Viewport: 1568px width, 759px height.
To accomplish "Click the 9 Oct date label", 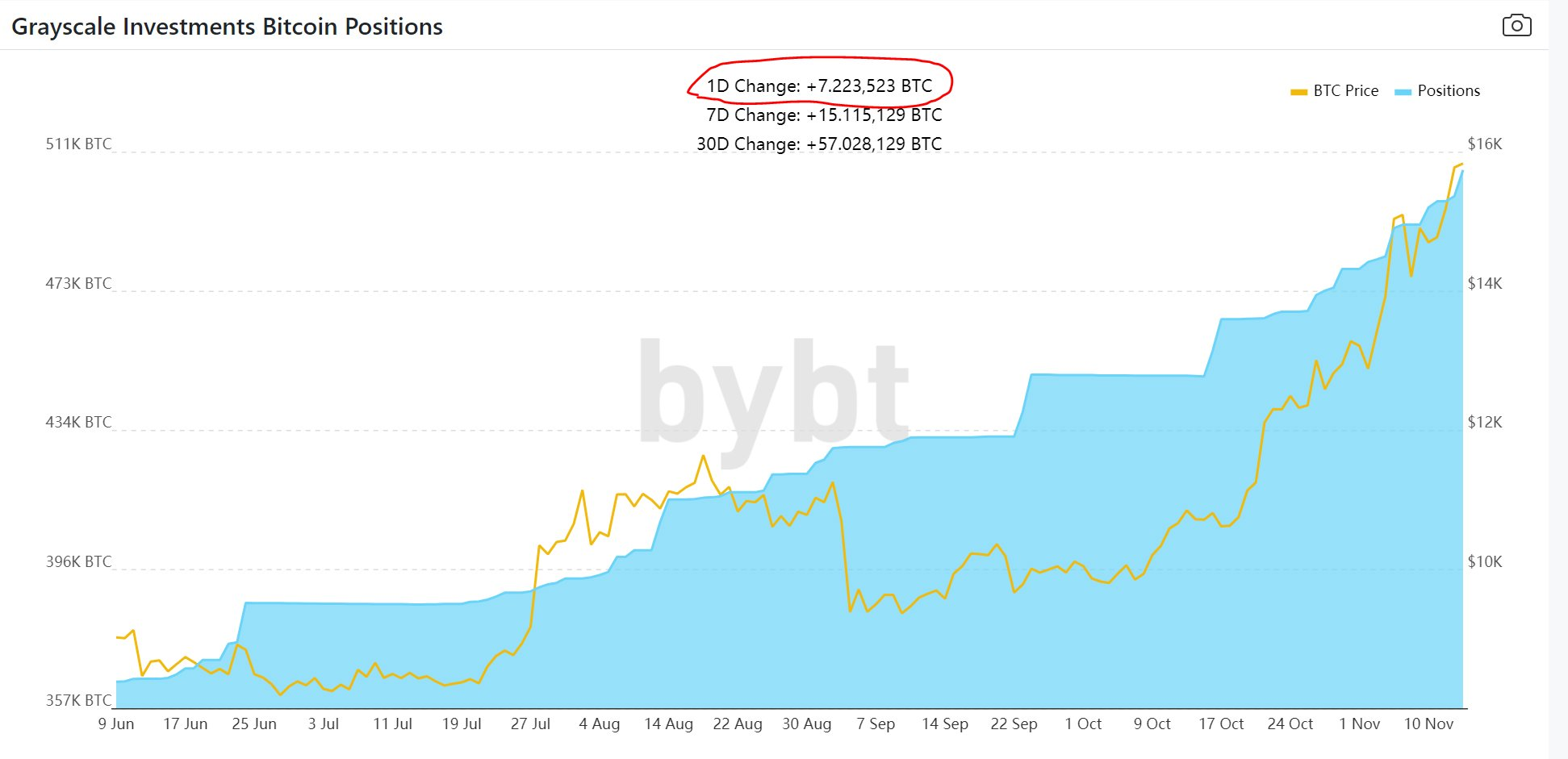I will (1152, 724).
